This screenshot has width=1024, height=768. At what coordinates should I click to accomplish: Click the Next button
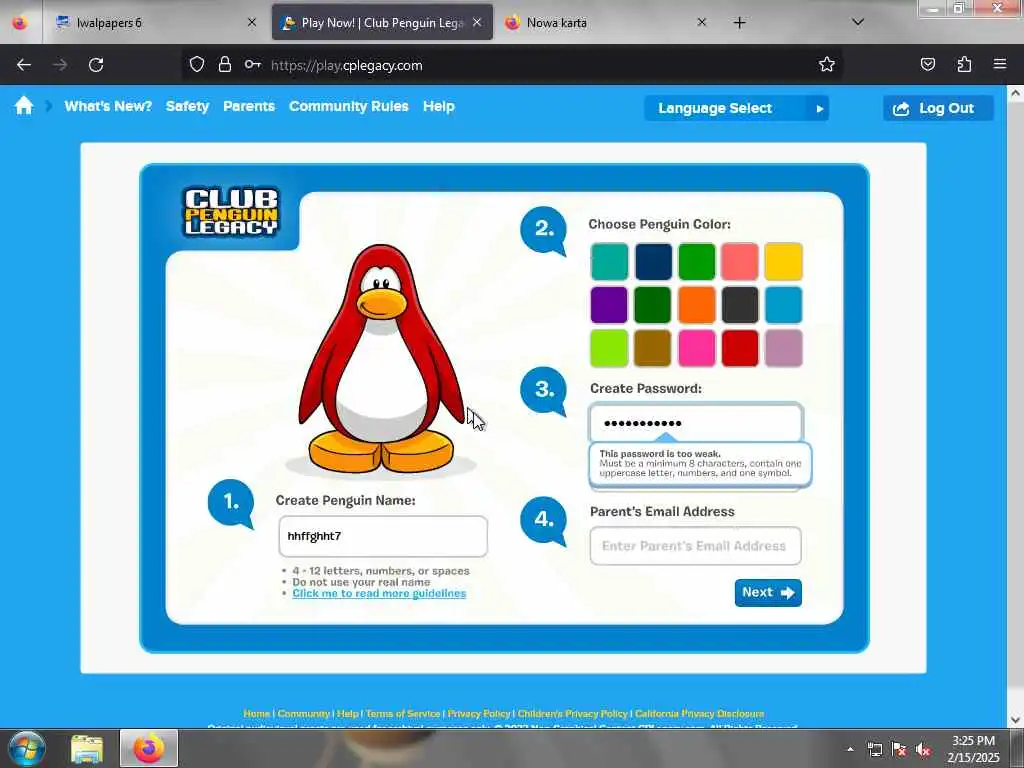click(768, 592)
